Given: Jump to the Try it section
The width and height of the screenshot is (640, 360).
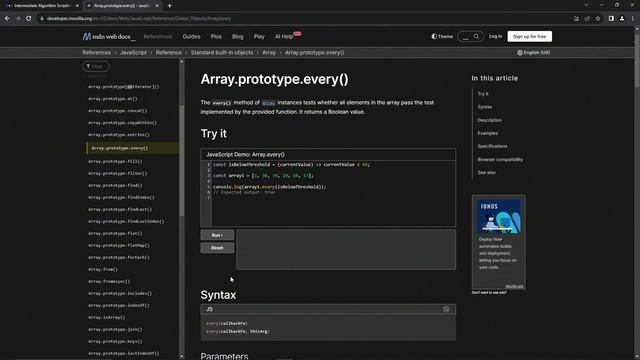Looking at the screenshot, I should [x=483, y=94].
